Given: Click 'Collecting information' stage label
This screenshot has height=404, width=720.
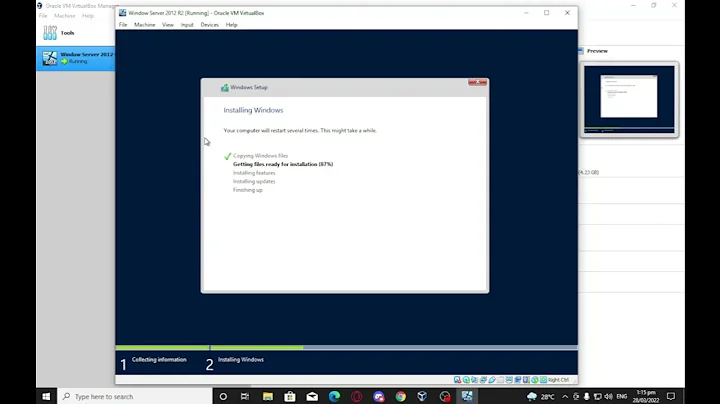Looking at the screenshot, I should pos(159,359).
